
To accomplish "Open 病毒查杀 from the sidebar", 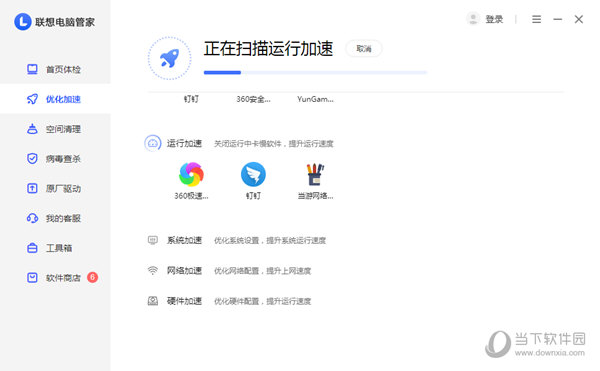I will click(x=55, y=159).
